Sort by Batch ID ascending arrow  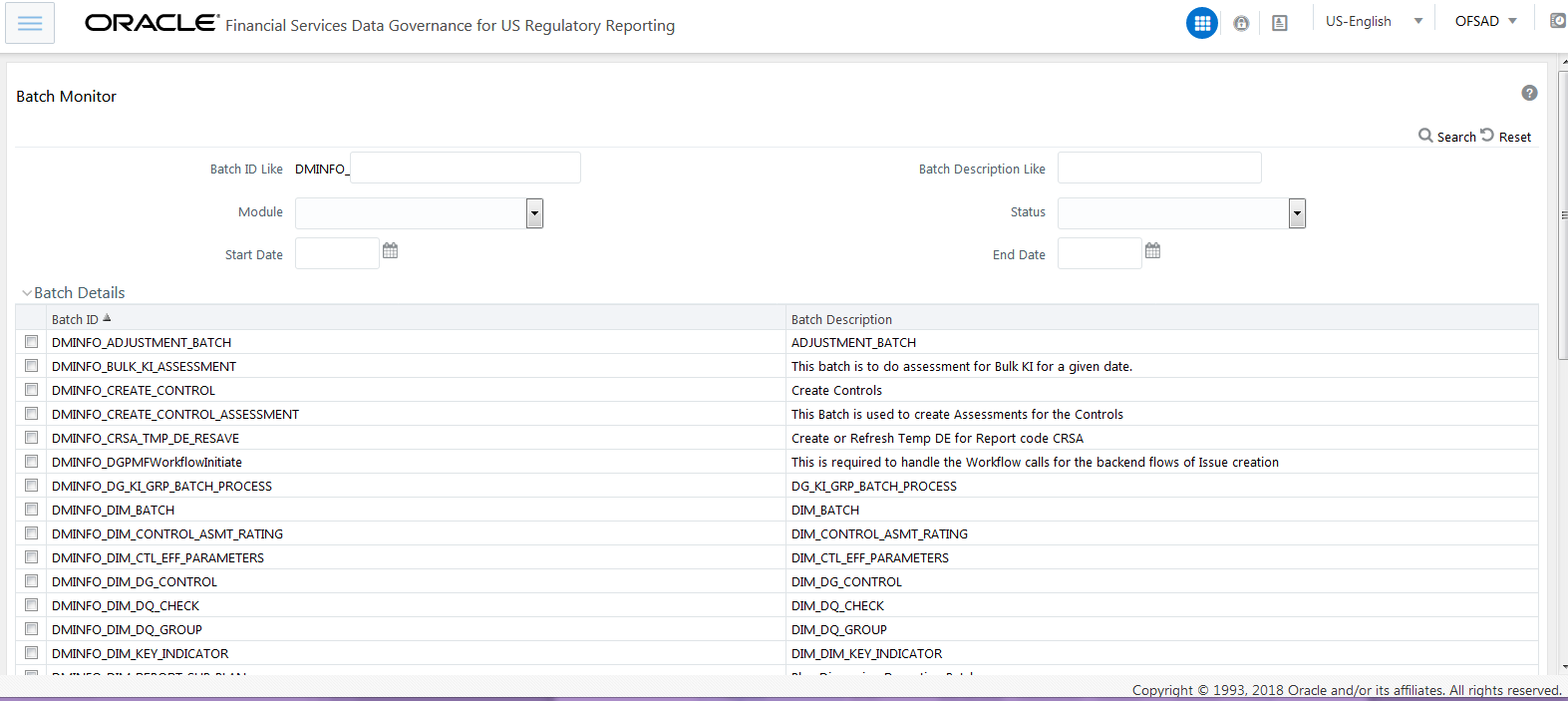[107, 318]
